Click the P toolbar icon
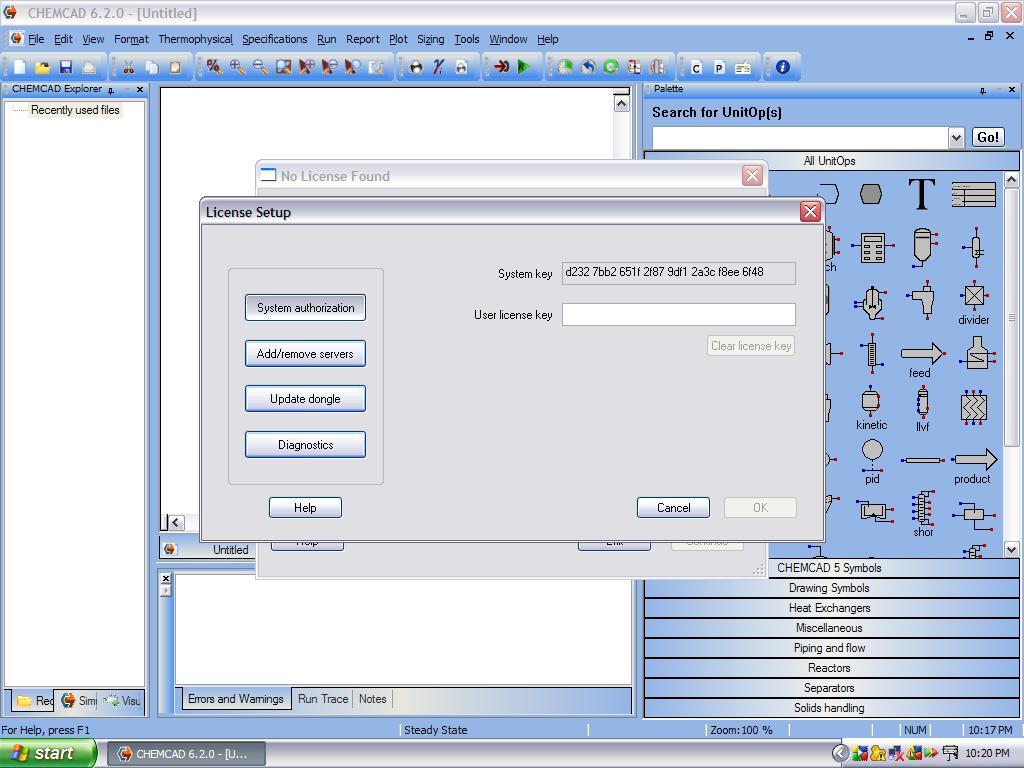 coord(719,67)
